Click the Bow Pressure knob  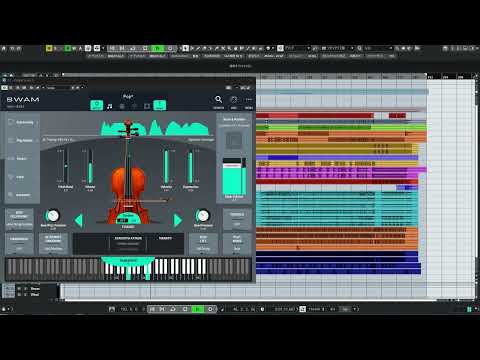point(203,216)
